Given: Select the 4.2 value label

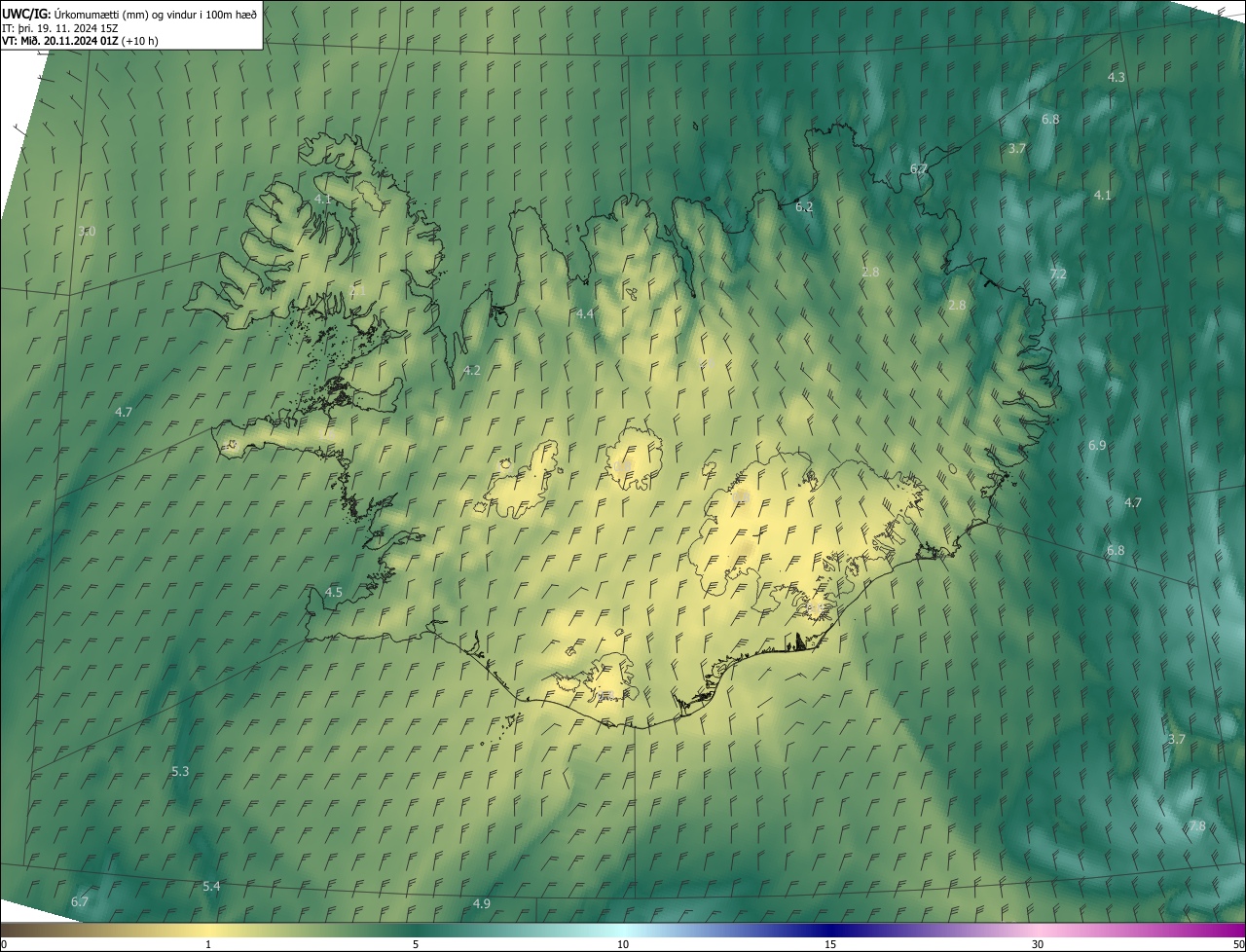Looking at the screenshot, I should [472, 370].
